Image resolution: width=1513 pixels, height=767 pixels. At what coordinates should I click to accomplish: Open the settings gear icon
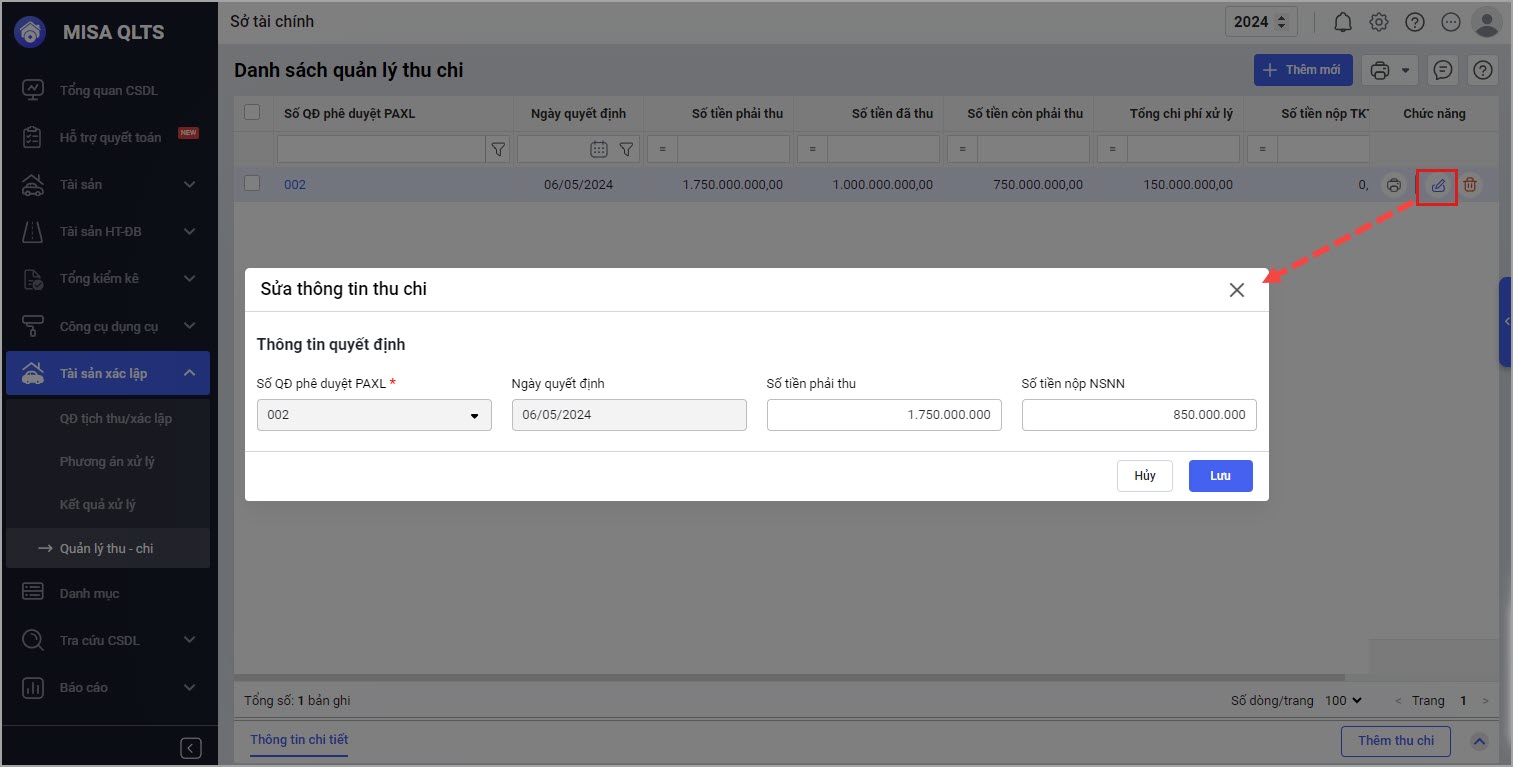tap(1379, 22)
